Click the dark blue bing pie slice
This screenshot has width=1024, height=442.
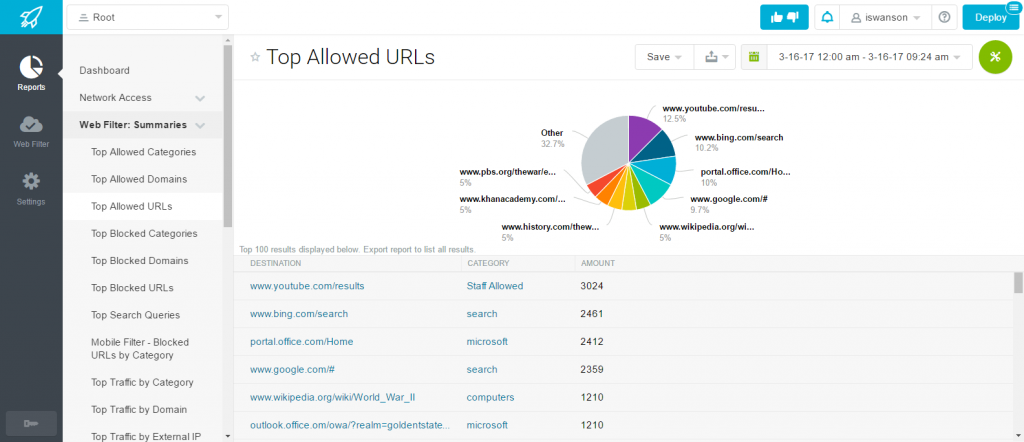tap(658, 148)
